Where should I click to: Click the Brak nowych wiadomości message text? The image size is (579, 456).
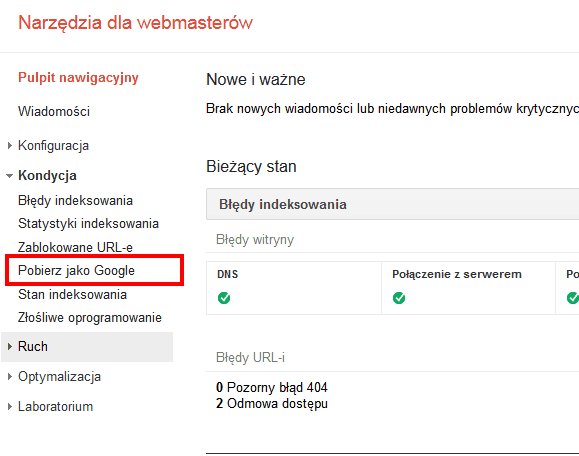(393, 109)
